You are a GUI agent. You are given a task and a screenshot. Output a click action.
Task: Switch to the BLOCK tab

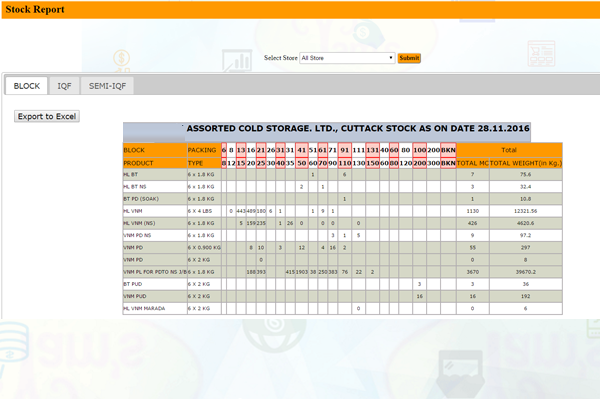pos(26,86)
